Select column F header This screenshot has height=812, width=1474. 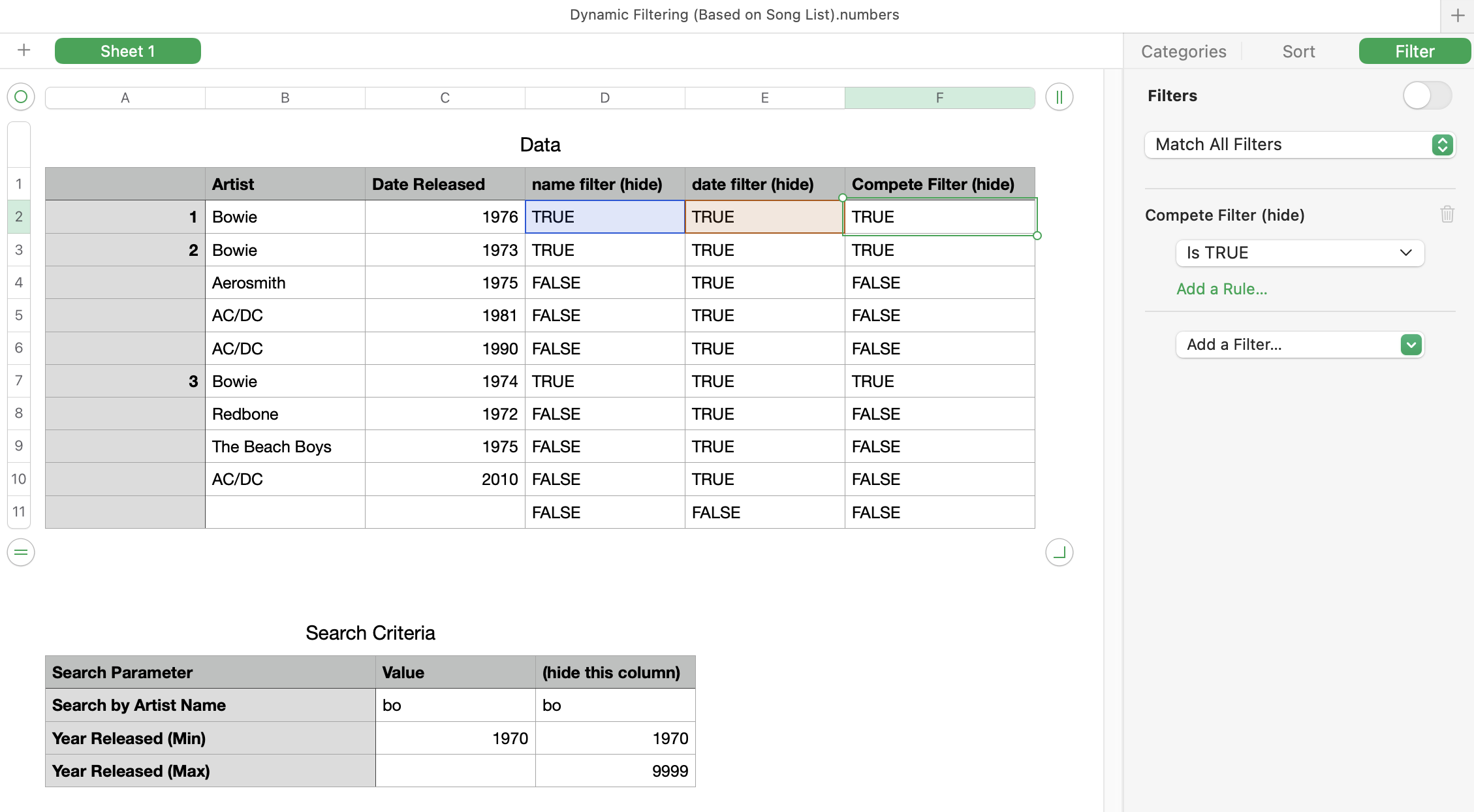point(939,98)
